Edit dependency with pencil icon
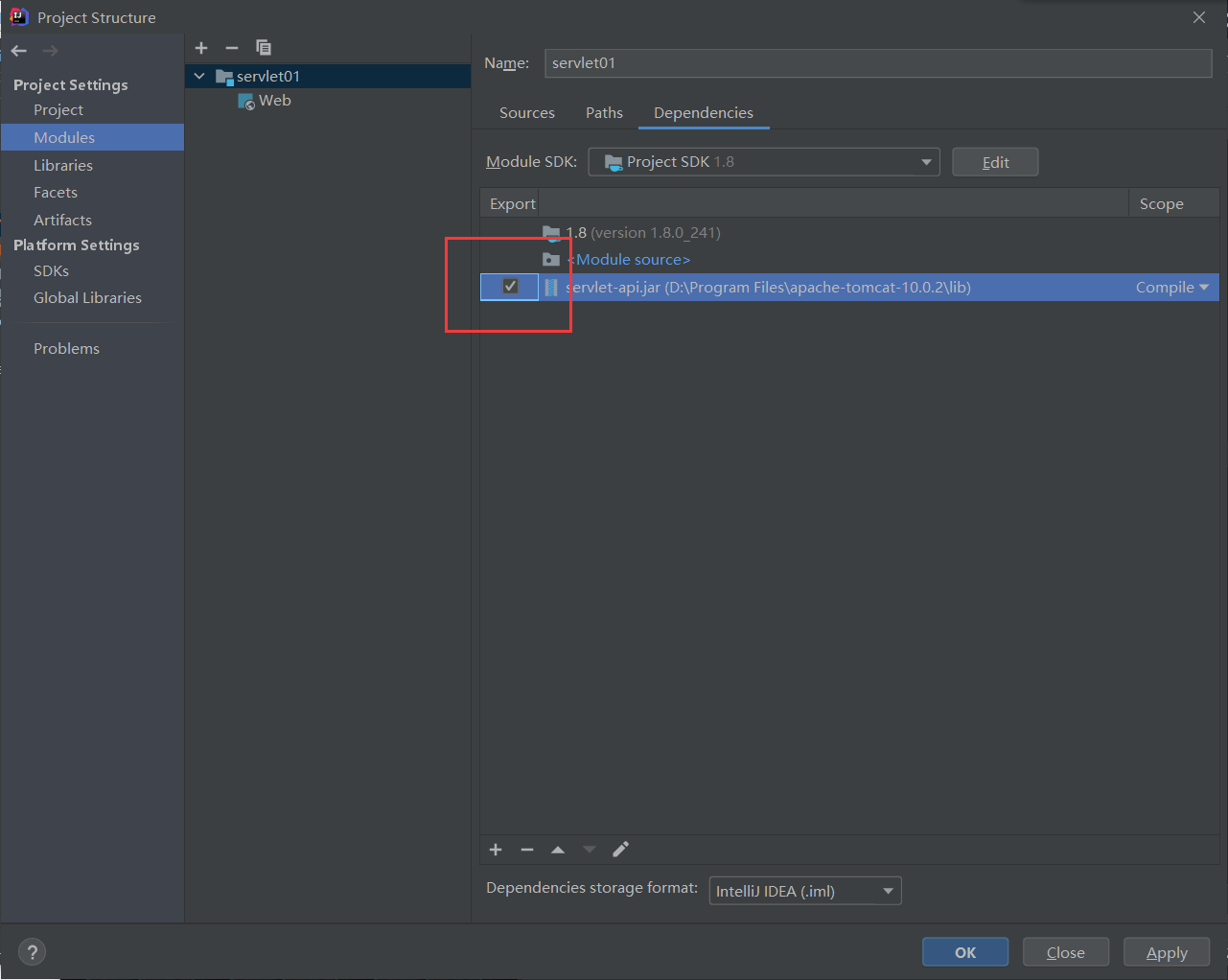Viewport: 1228px width, 980px height. click(620, 850)
